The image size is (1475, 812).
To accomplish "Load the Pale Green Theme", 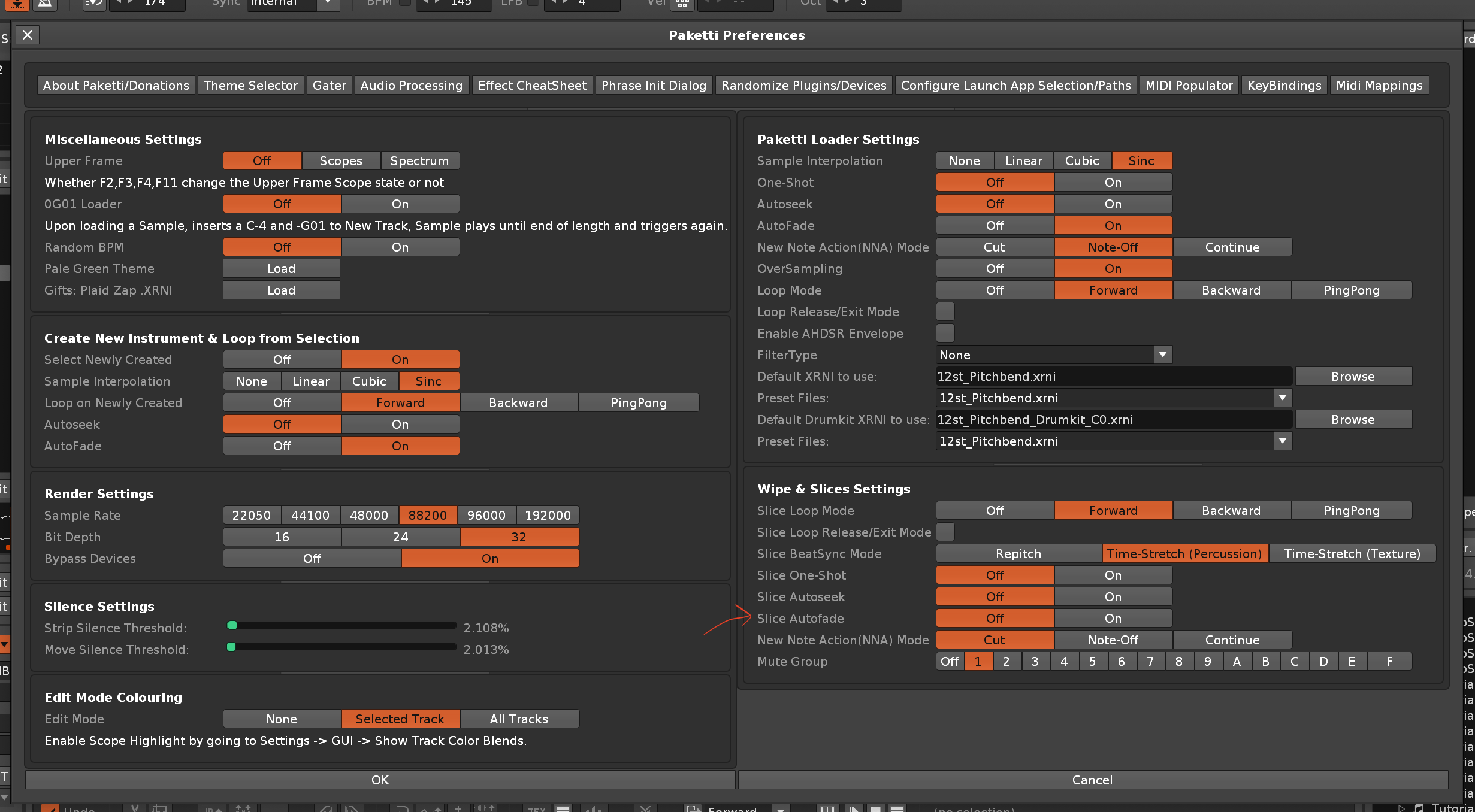I will (x=281, y=269).
